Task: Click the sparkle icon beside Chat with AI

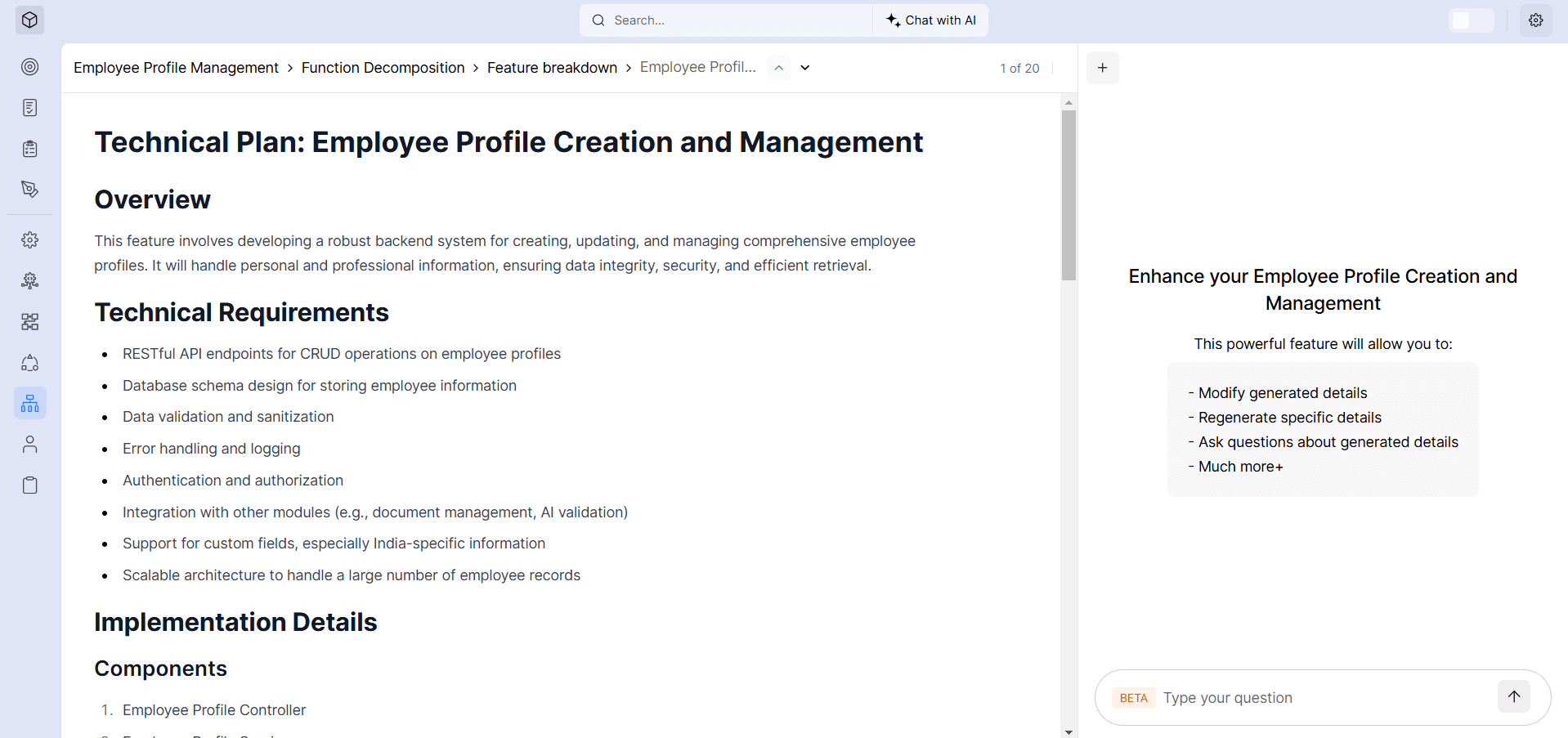Action: [894, 20]
